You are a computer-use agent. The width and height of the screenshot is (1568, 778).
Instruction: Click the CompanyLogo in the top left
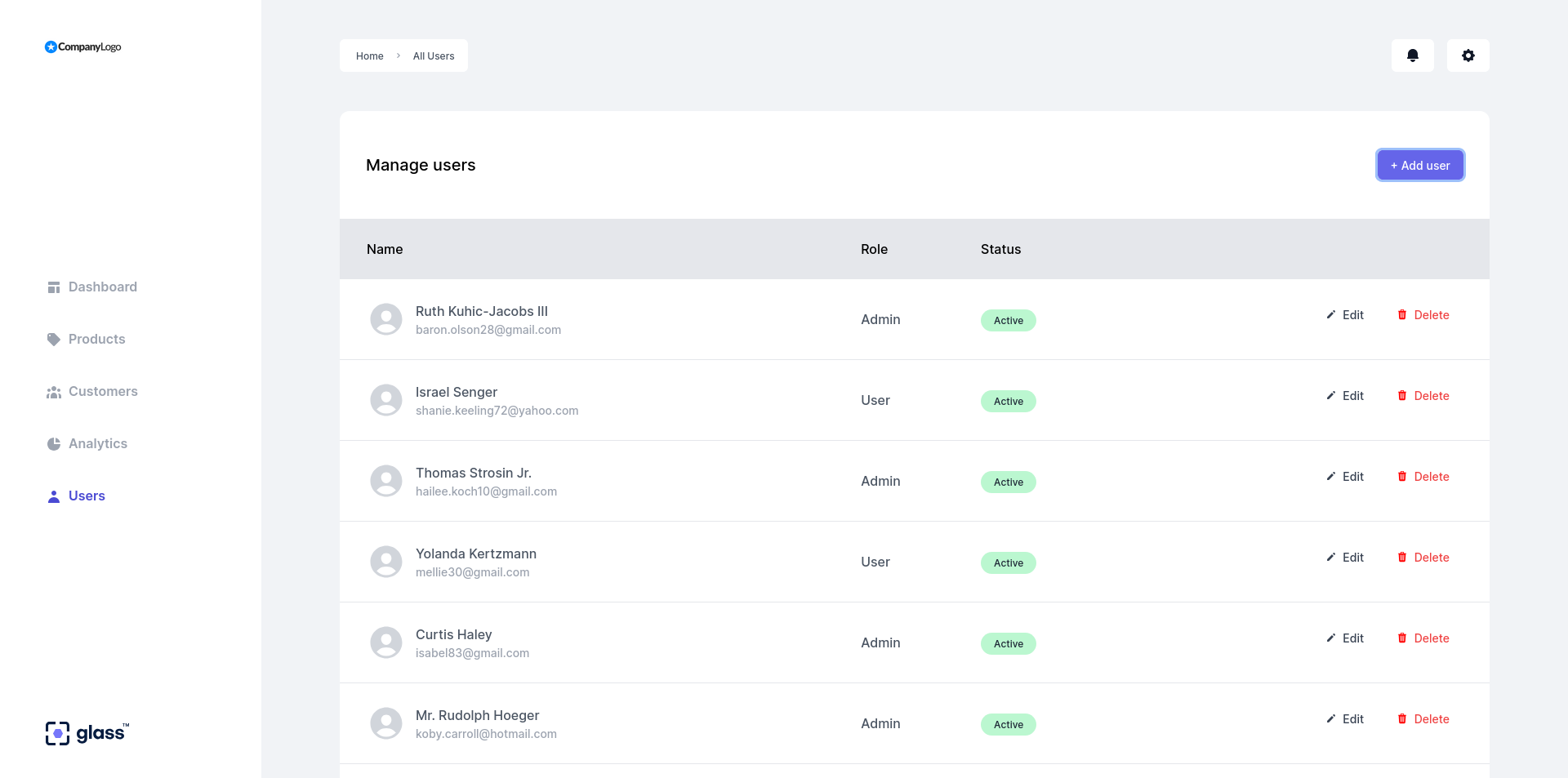pyautogui.click(x=82, y=47)
